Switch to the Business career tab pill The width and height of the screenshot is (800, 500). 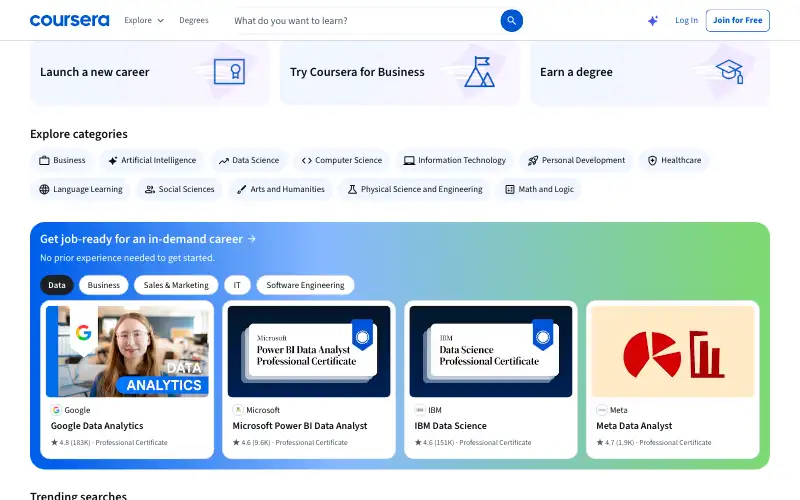click(x=104, y=285)
